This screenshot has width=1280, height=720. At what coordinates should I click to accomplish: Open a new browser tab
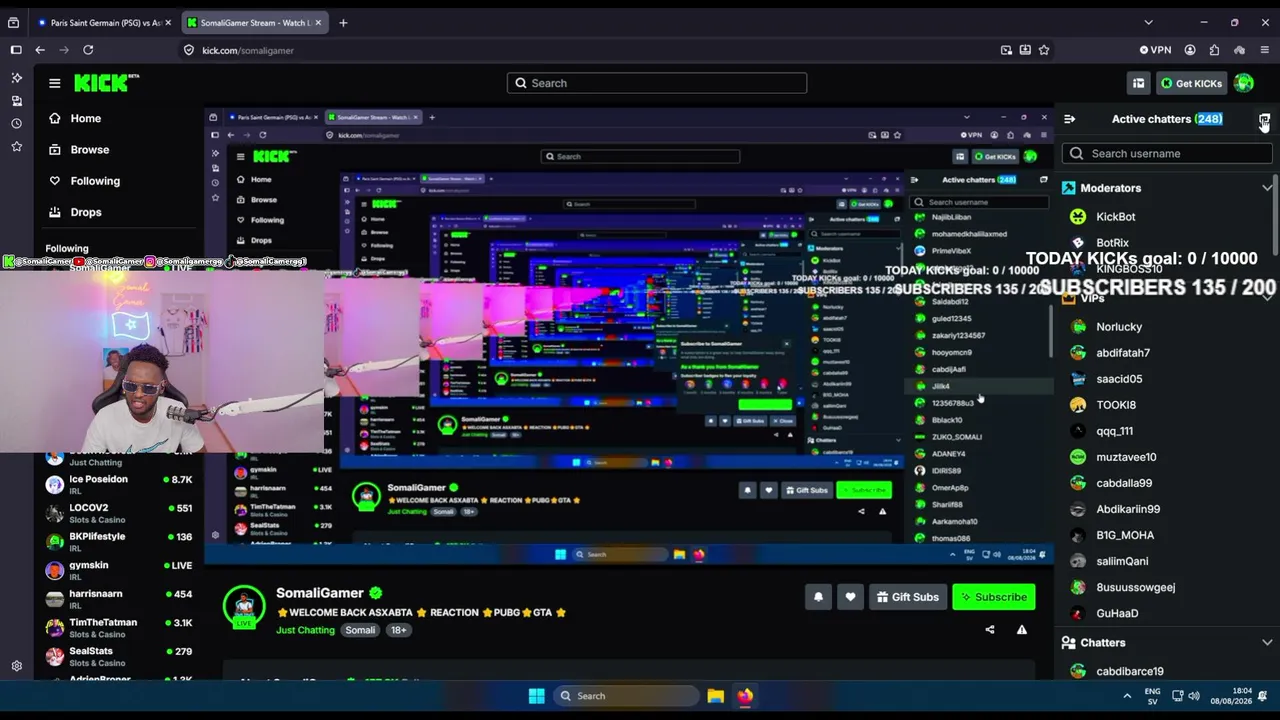tap(343, 22)
